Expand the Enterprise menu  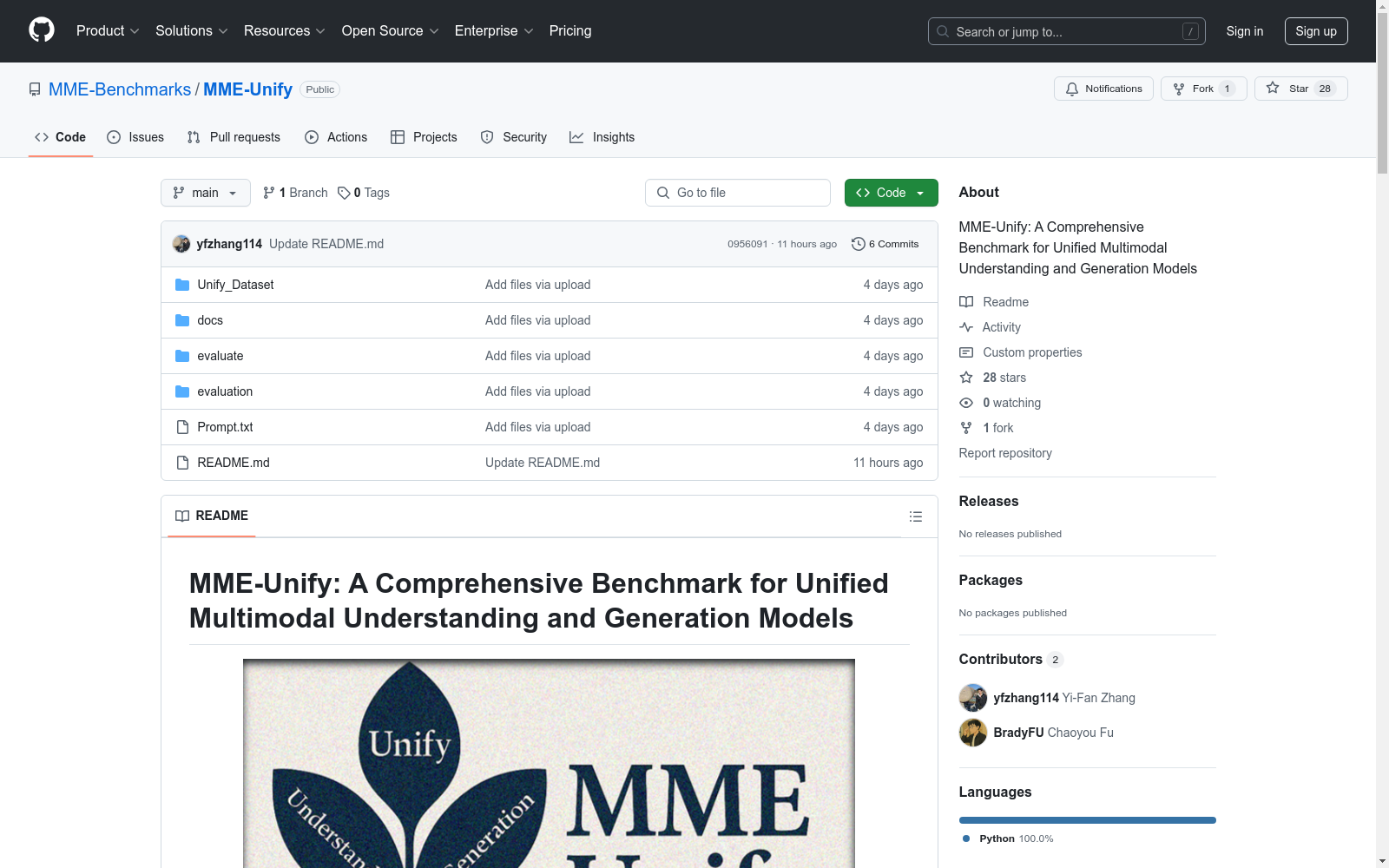(x=494, y=30)
